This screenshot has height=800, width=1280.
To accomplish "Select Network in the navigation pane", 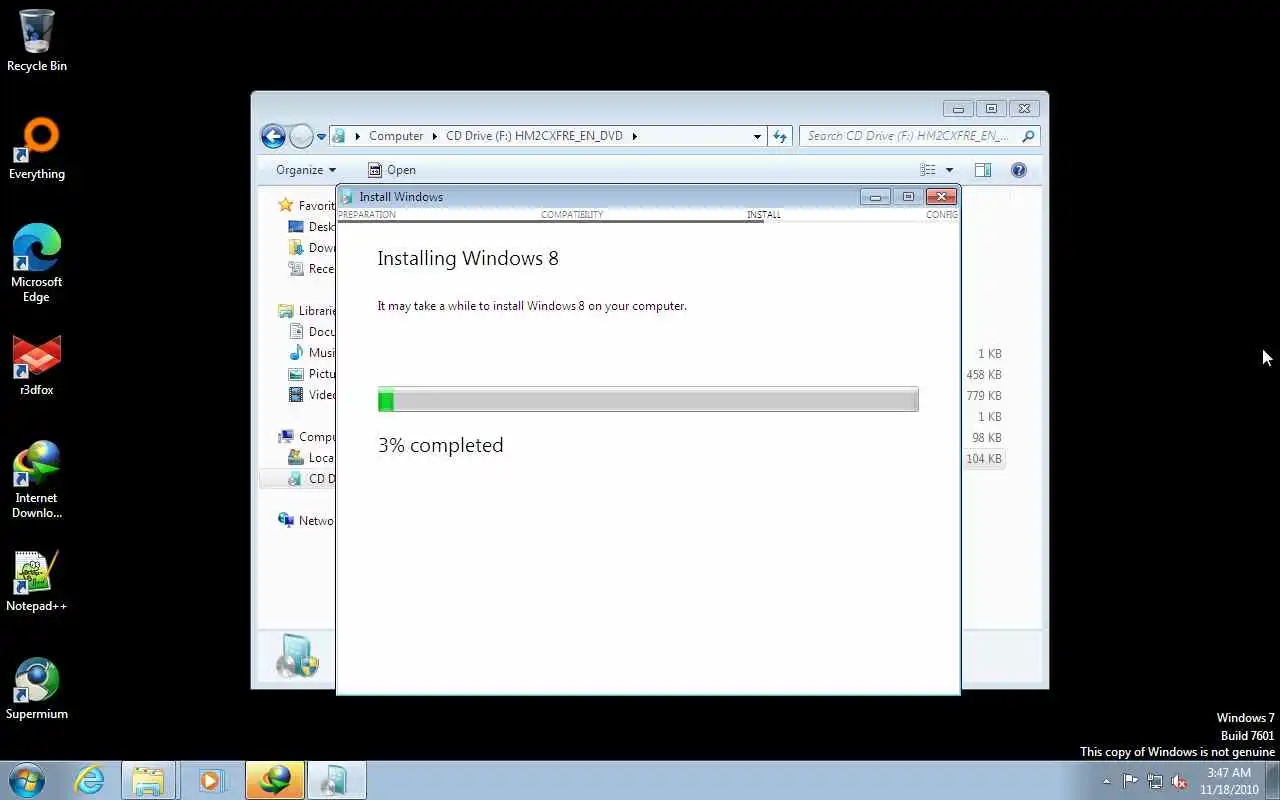I will 306,521.
